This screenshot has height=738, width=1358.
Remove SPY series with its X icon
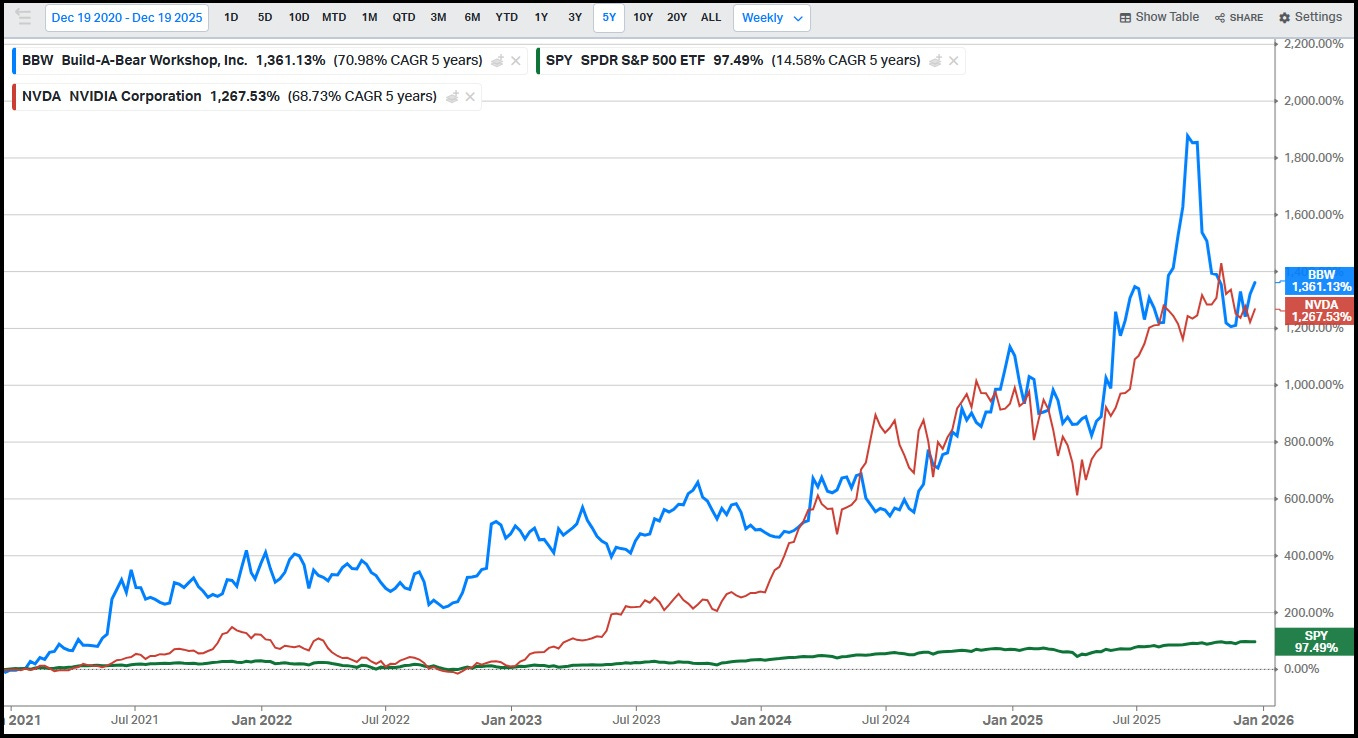click(x=954, y=61)
